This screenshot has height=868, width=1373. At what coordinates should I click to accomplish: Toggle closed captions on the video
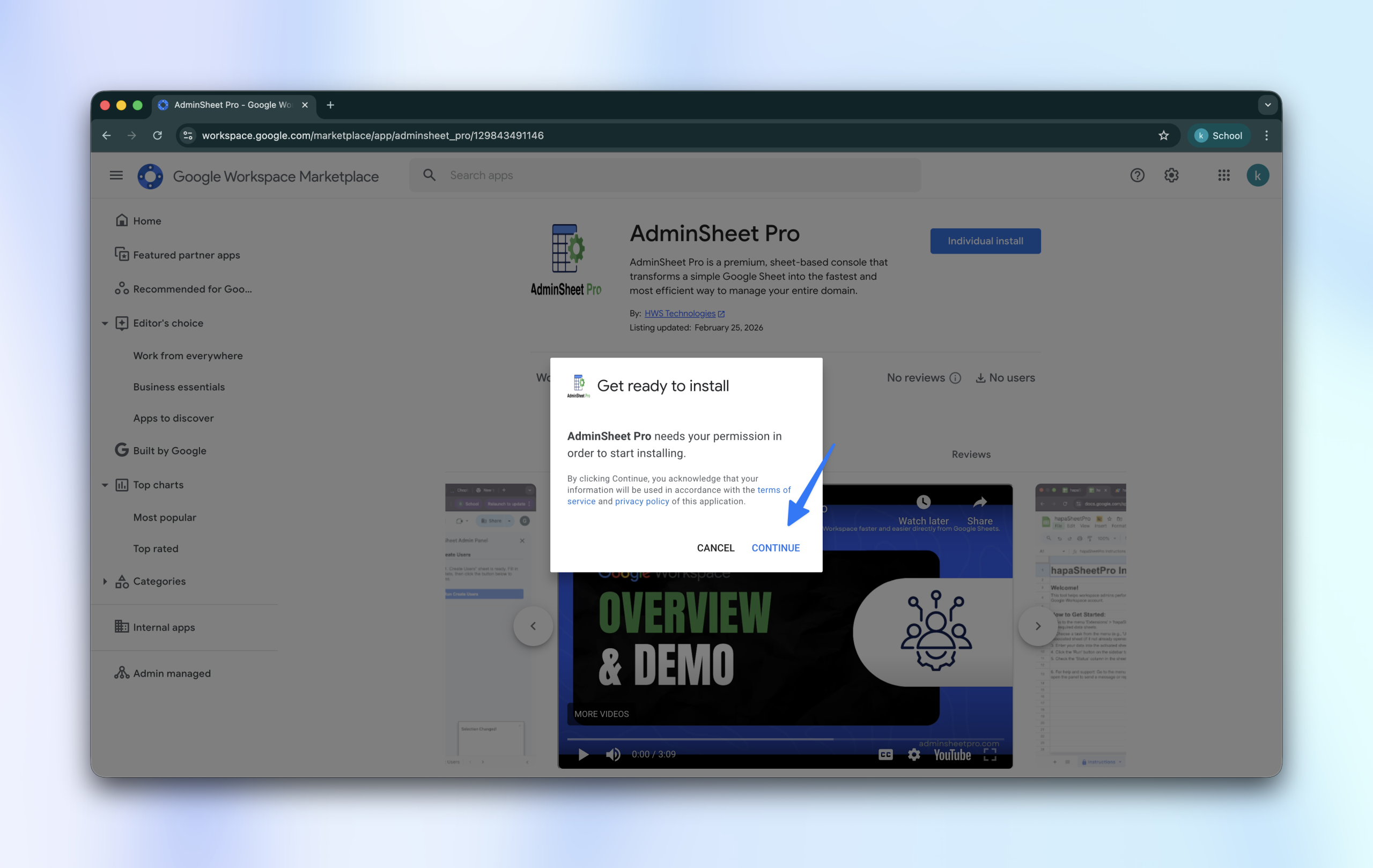[x=885, y=754]
